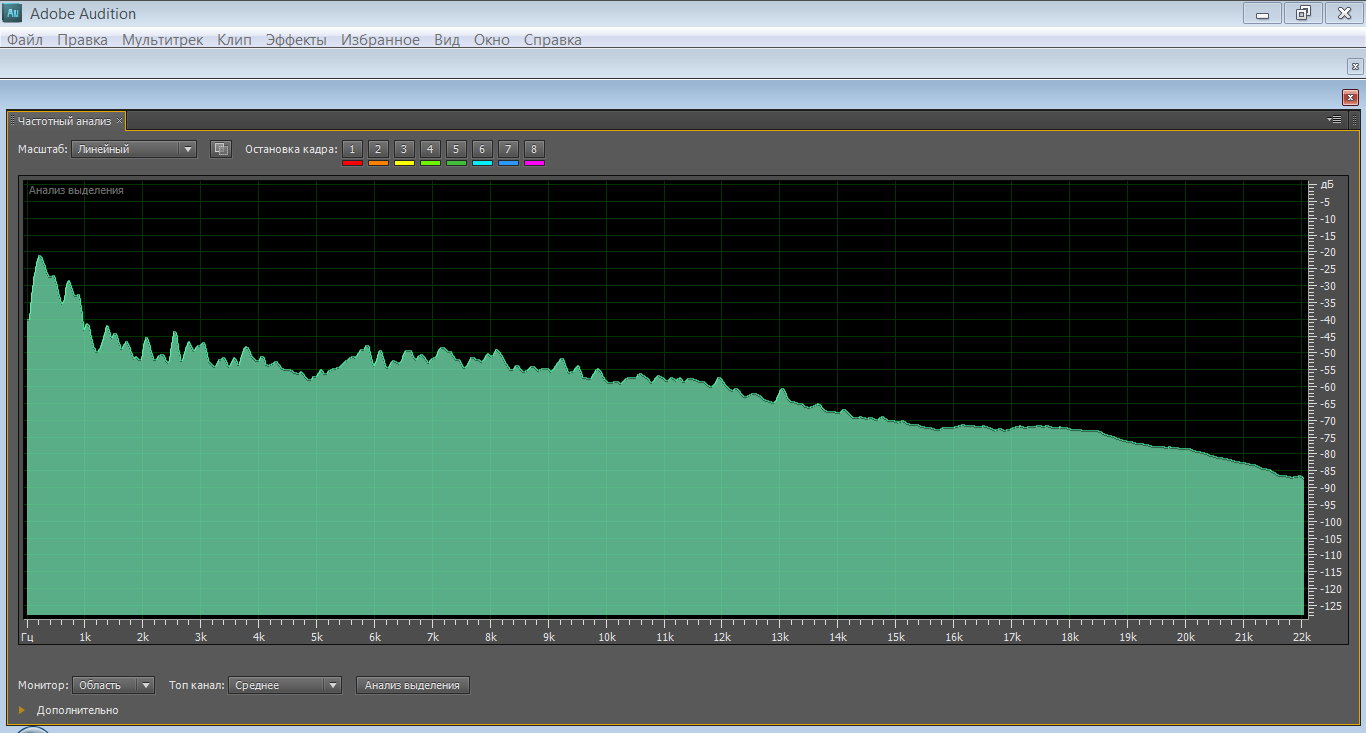The height and width of the screenshot is (733, 1366).
Task: Toggle freeze frame button 2
Action: [378, 149]
